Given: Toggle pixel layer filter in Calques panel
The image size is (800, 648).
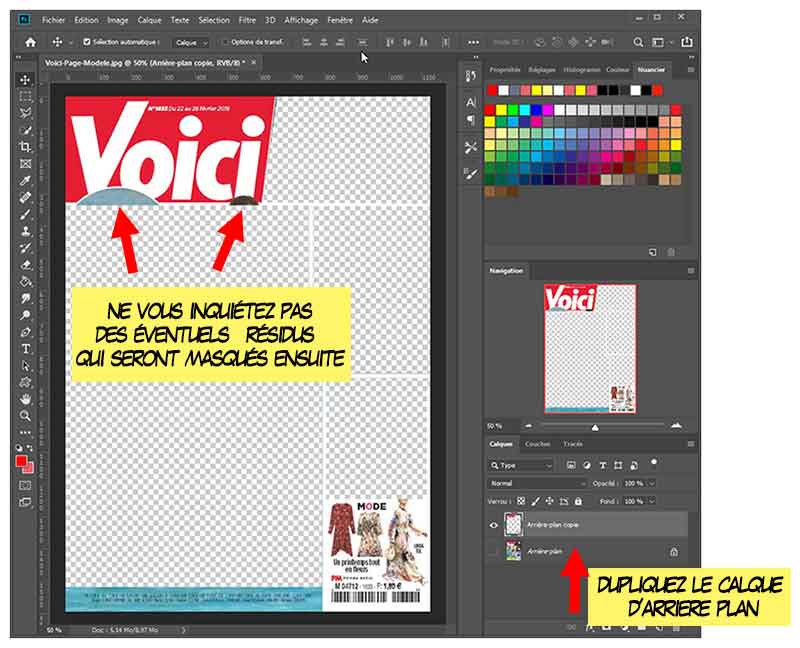Looking at the screenshot, I should pos(571,465).
